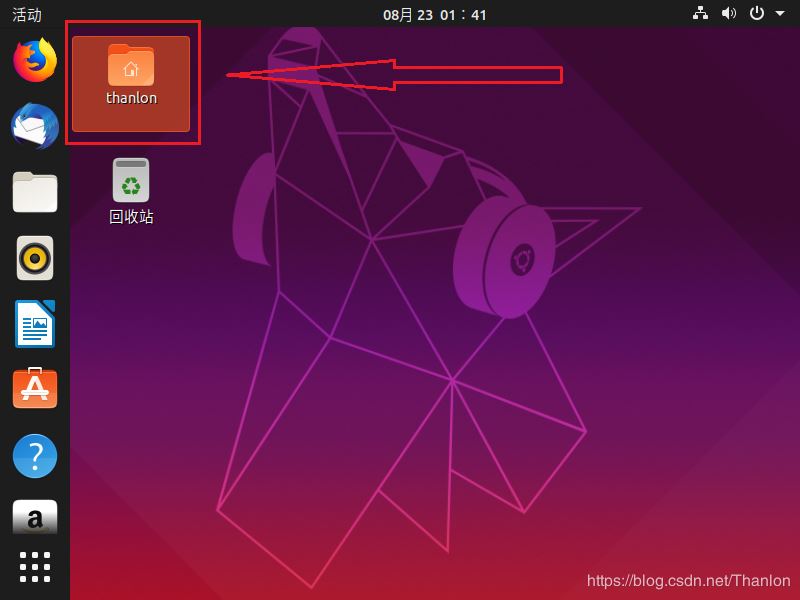The width and height of the screenshot is (800, 600).
Task: Launch Firefox from the dock
Action: tap(35, 60)
